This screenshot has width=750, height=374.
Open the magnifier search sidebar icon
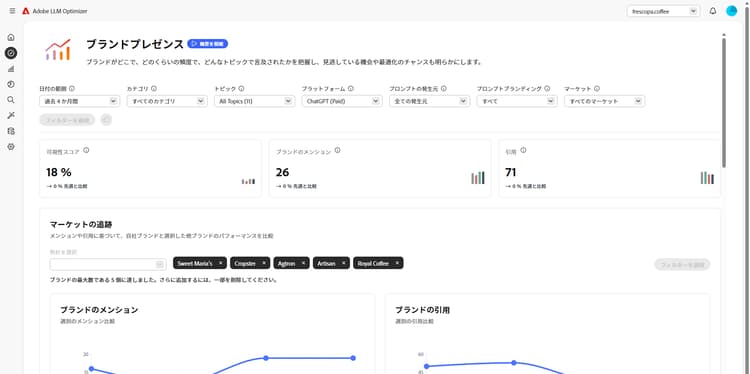[11, 99]
